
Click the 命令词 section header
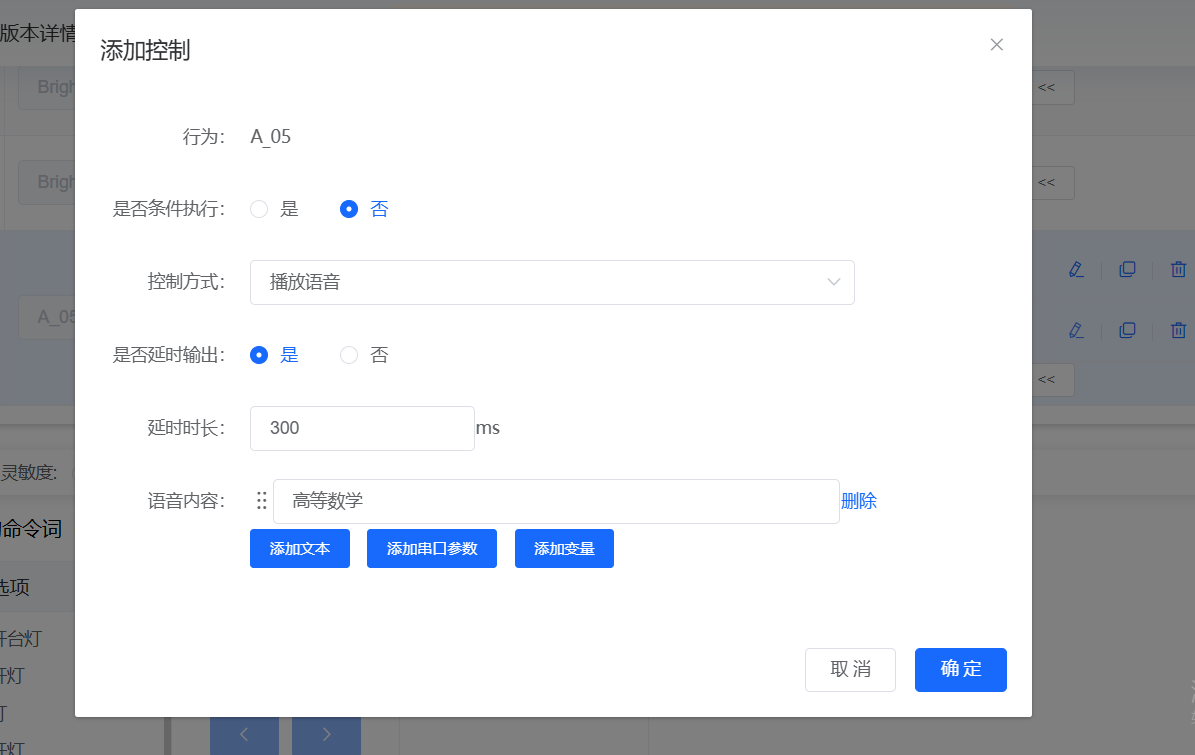click(30, 529)
